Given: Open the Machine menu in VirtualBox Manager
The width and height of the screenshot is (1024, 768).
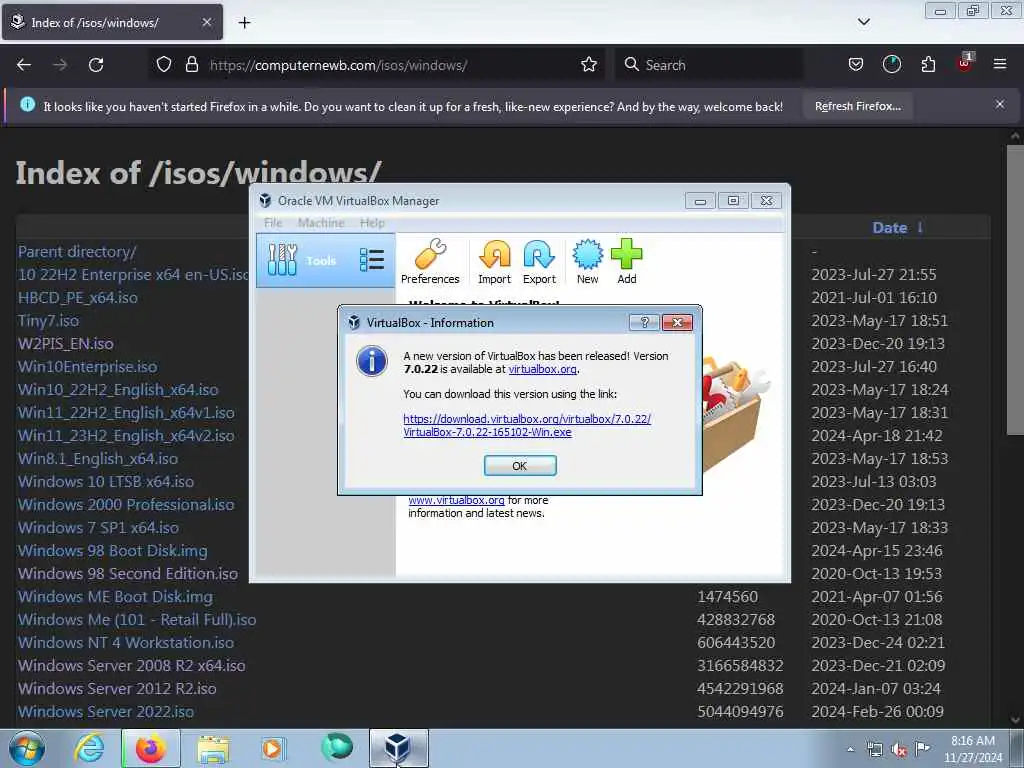Looking at the screenshot, I should [321, 223].
